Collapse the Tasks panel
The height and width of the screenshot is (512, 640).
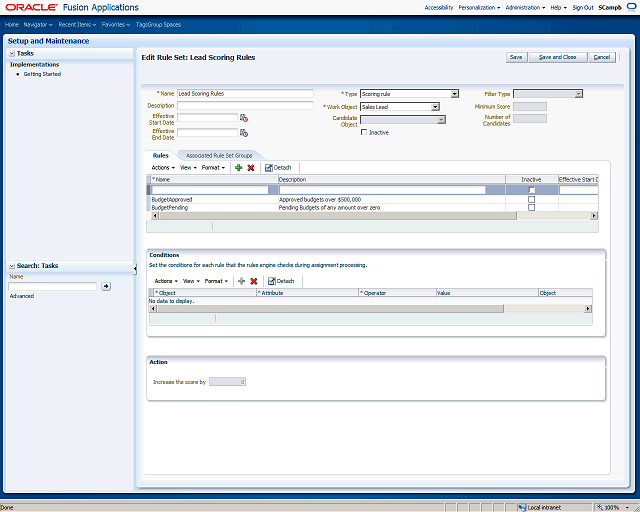pyautogui.click(x=12, y=53)
